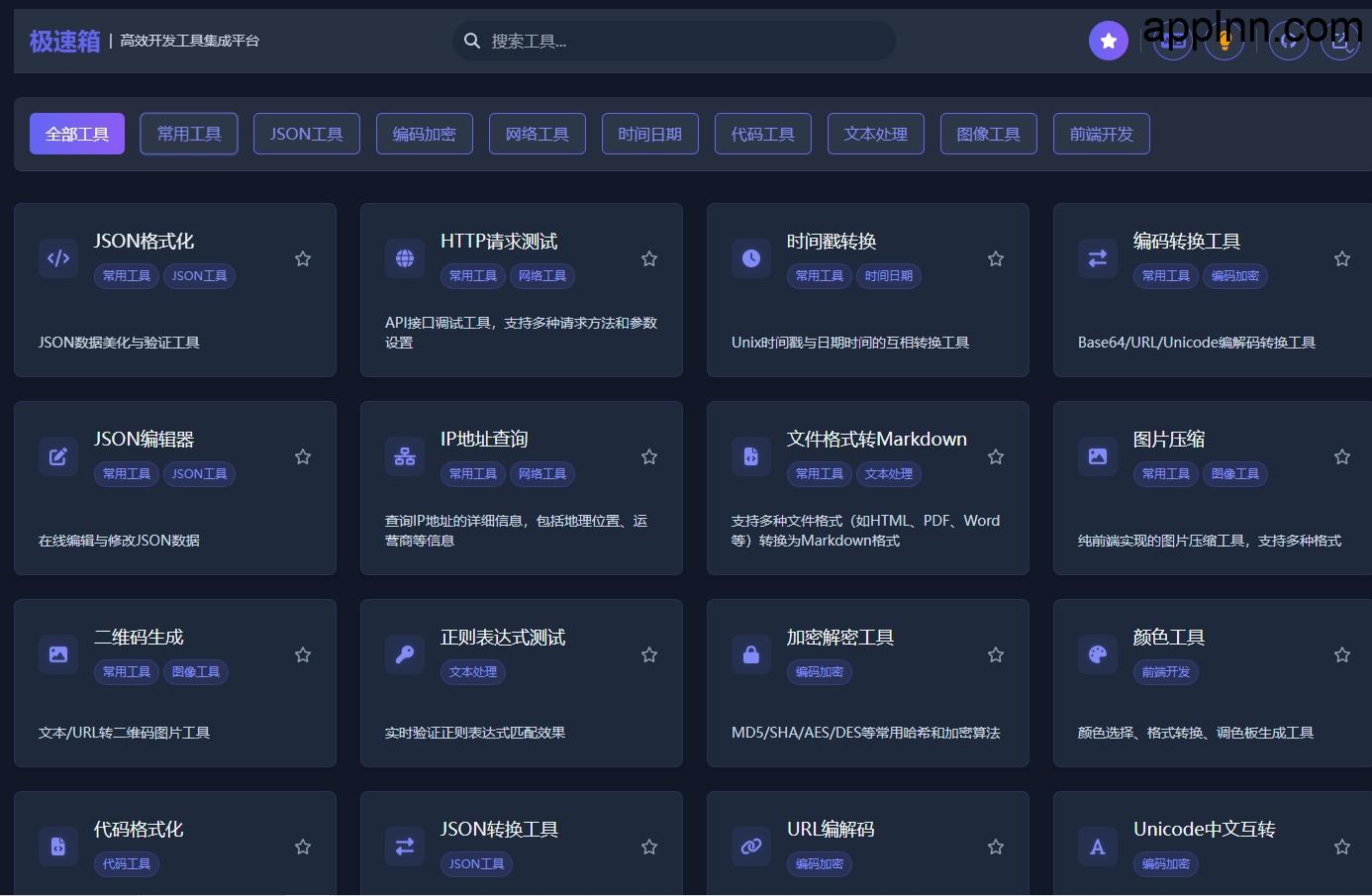Image resolution: width=1372 pixels, height=896 pixels.
Task: Click the swap arrows icon of JSON转换工具
Action: click(405, 846)
